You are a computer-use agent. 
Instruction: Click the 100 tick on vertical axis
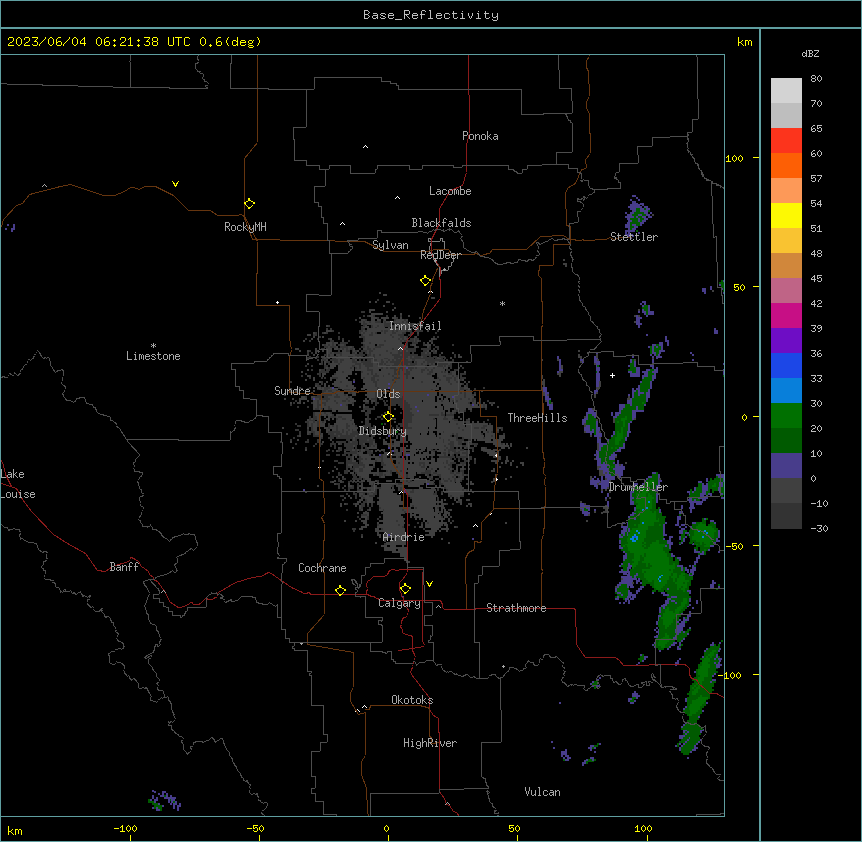[734, 158]
